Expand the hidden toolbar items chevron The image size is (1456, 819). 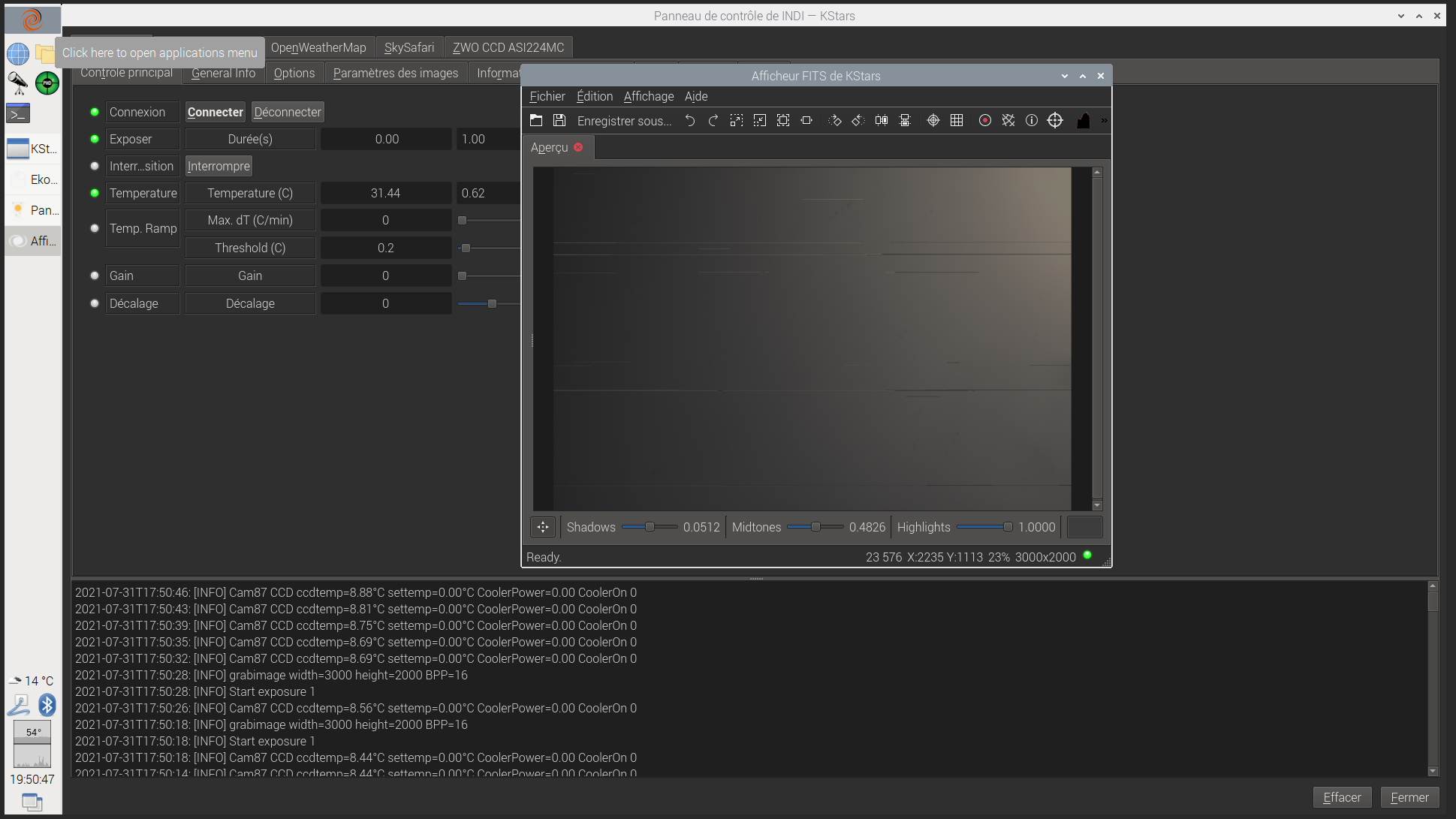[x=1104, y=120]
